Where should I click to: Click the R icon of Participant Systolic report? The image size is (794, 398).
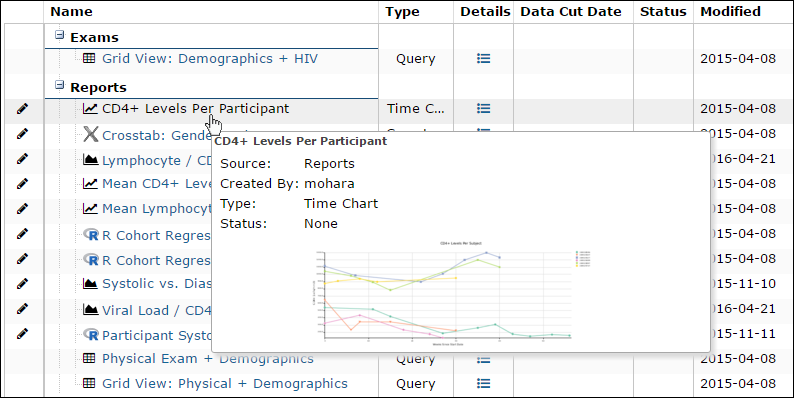click(x=91, y=335)
